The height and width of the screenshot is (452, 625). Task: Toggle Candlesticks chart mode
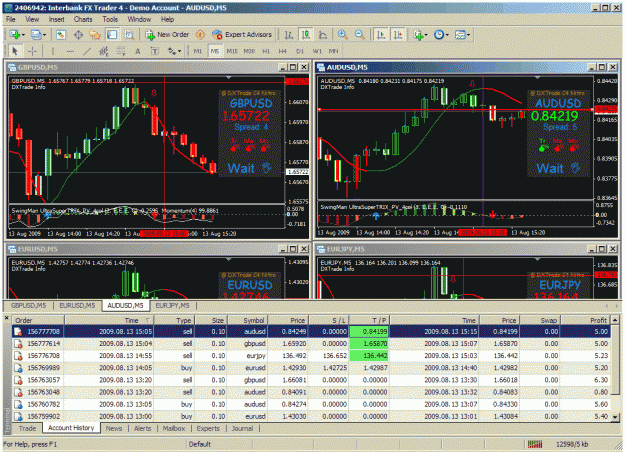coord(306,35)
